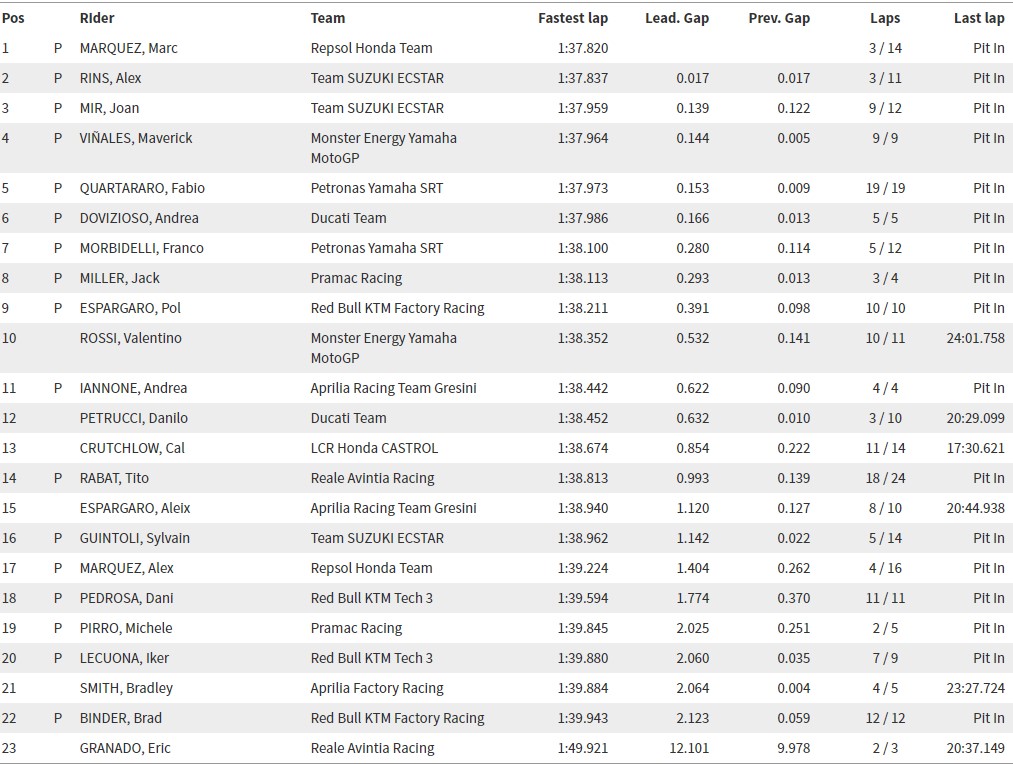Select the Repsol Honda Team cell for Marc Marquez
The height and width of the screenshot is (764, 1013).
click(371, 48)
